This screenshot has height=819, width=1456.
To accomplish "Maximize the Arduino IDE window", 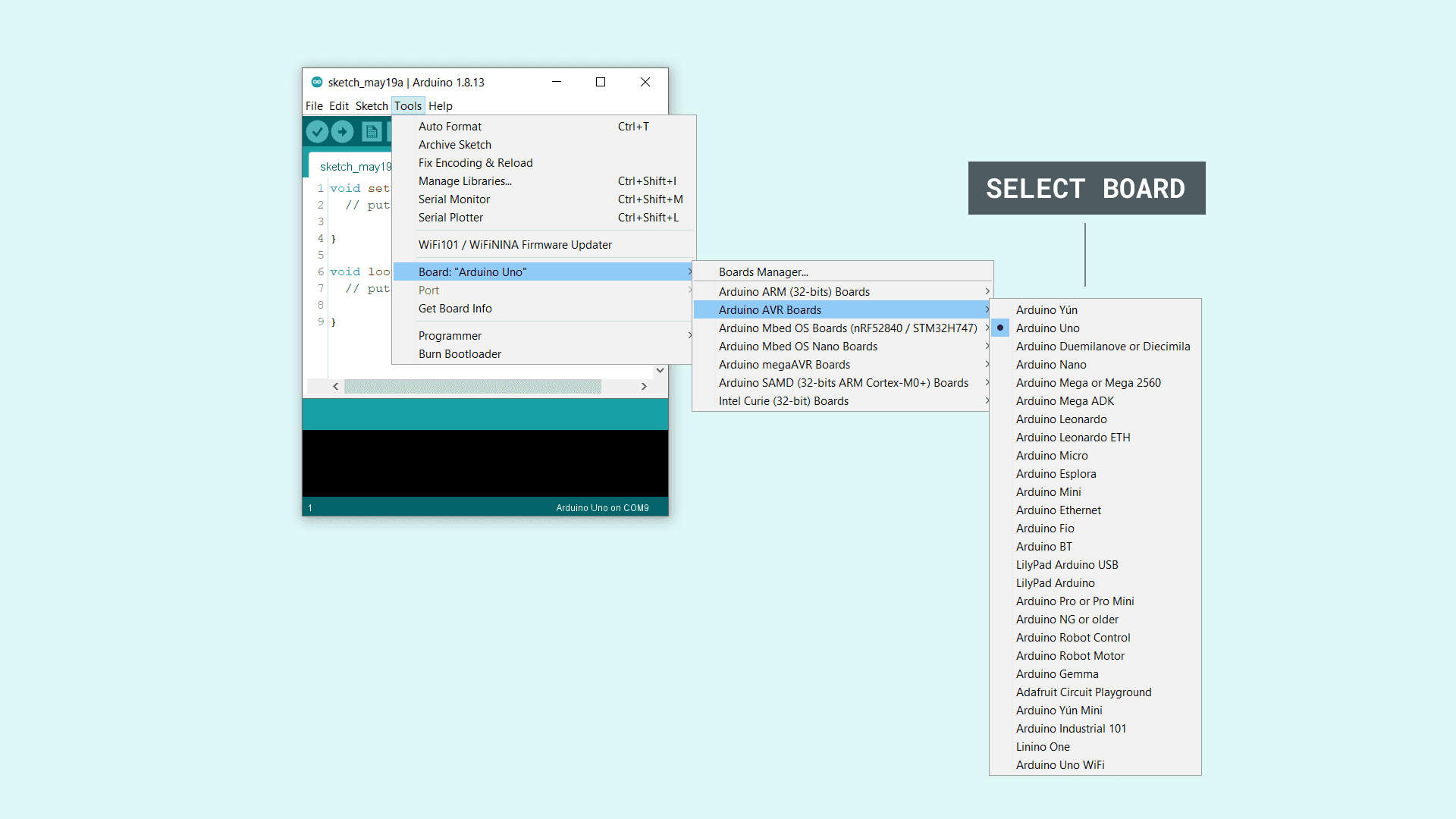I will click(601, 82).
